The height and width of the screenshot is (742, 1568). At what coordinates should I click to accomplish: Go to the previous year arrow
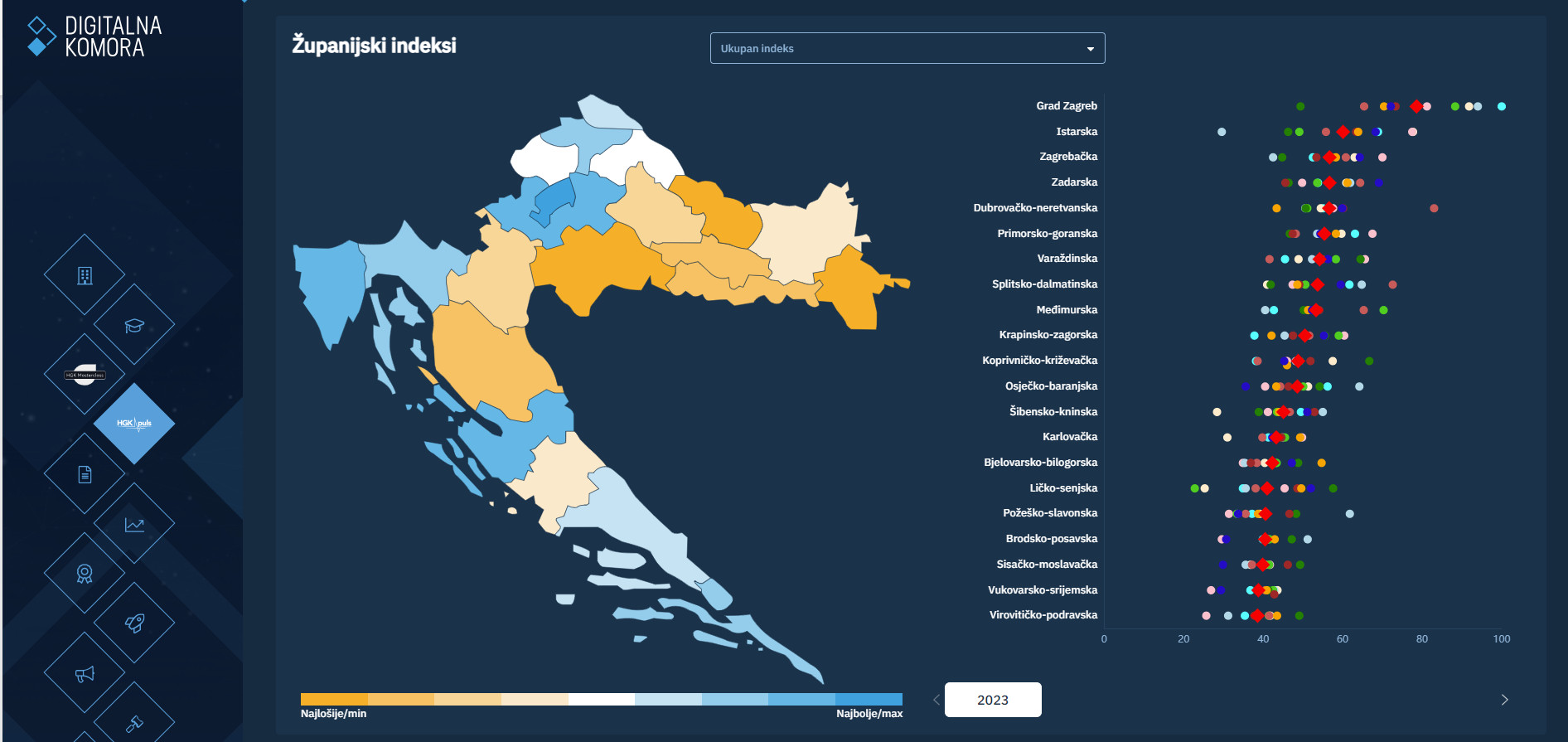(936, 700)
